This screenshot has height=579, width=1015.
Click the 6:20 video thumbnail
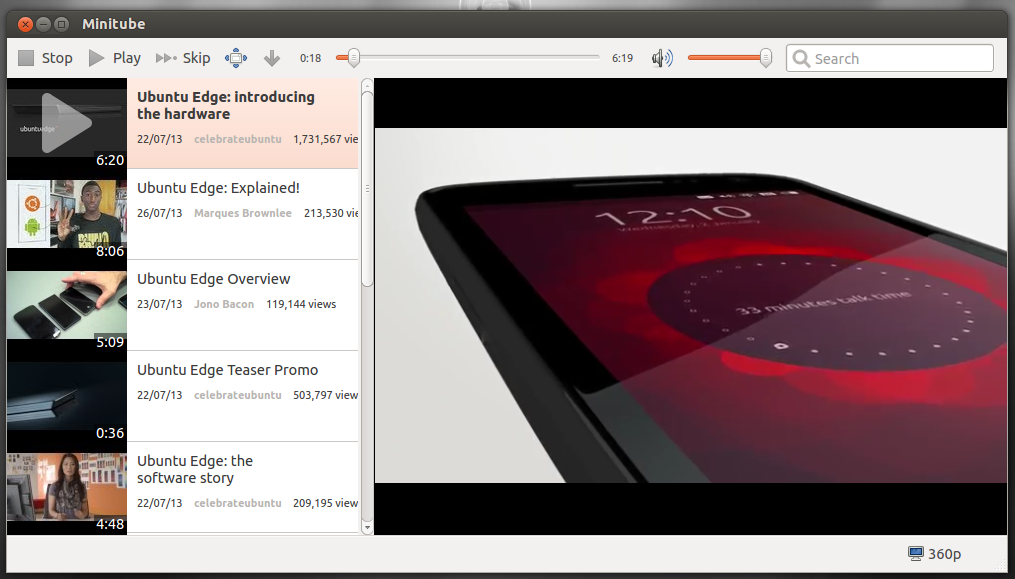click(67, 124)
